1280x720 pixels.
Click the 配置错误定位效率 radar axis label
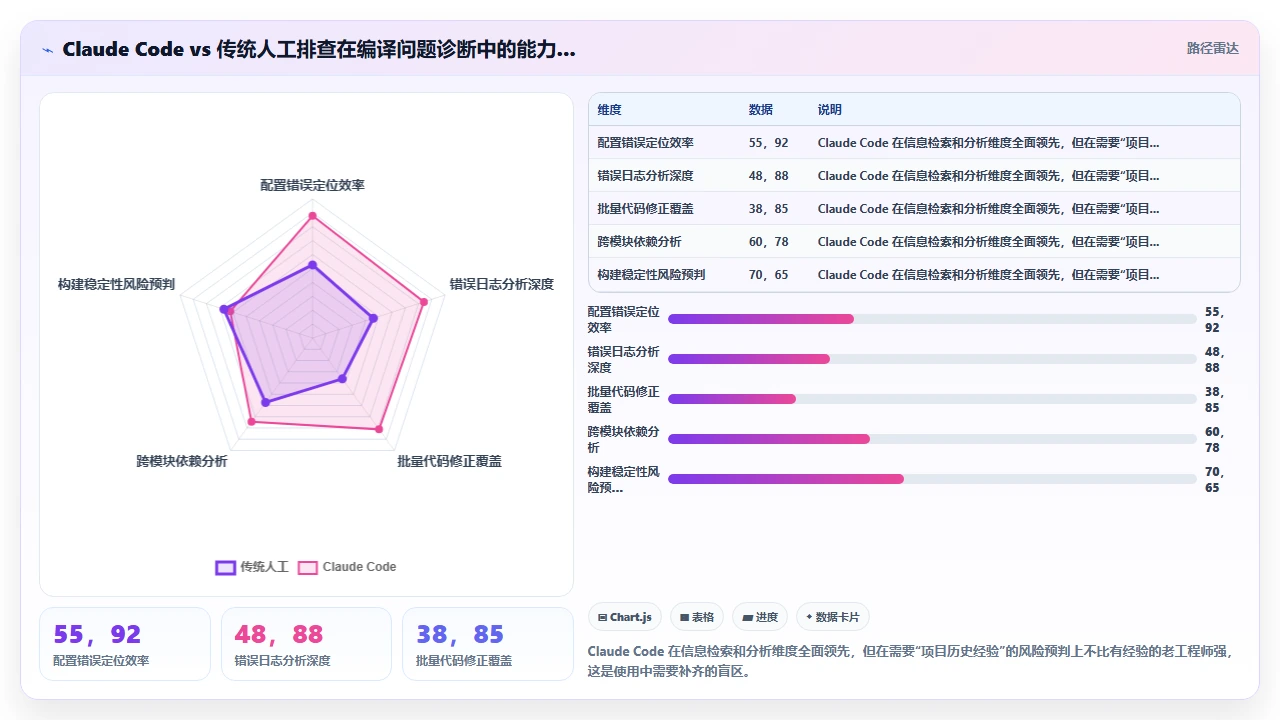tap(312, 186)
